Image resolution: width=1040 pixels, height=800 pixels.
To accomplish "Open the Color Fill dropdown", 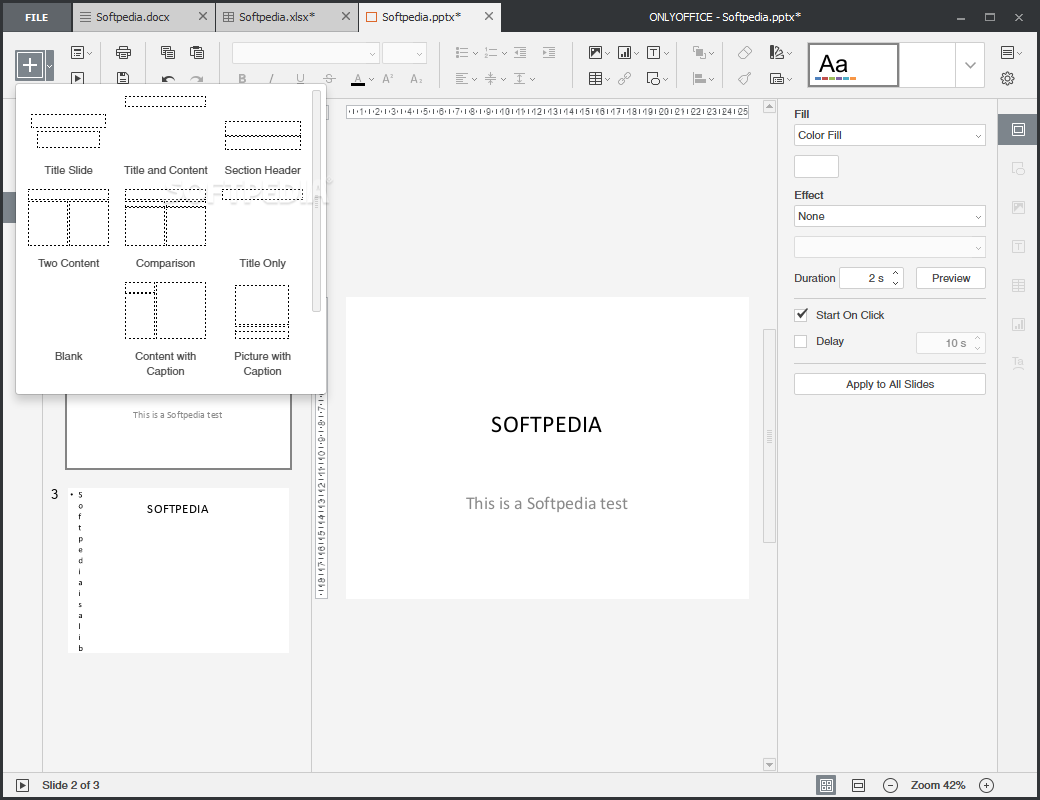I will point(889,135).
